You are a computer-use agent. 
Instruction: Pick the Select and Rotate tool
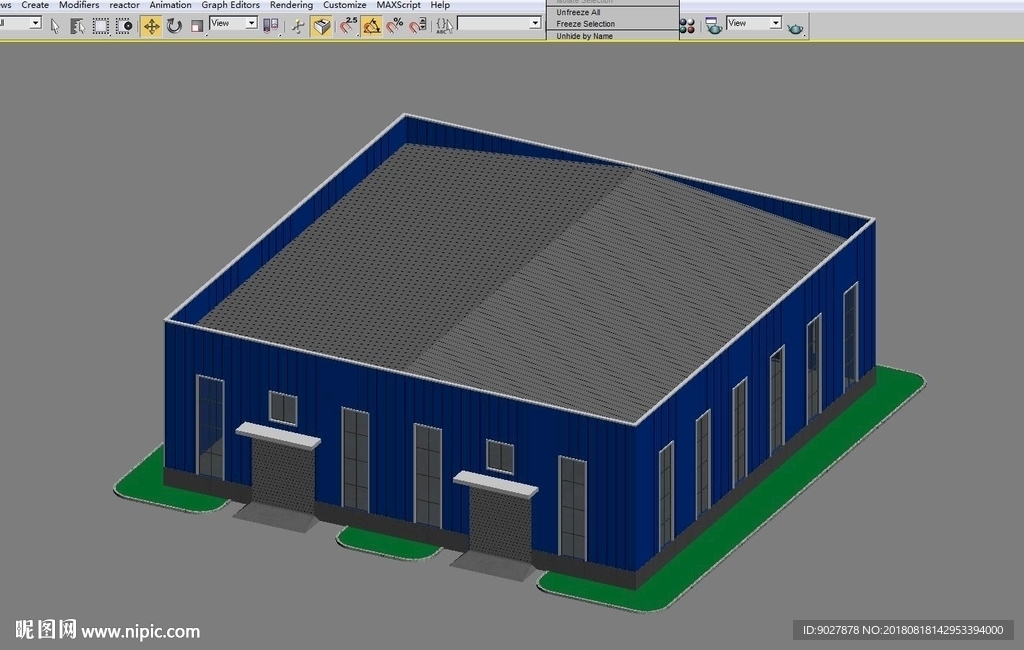[174, 26]
